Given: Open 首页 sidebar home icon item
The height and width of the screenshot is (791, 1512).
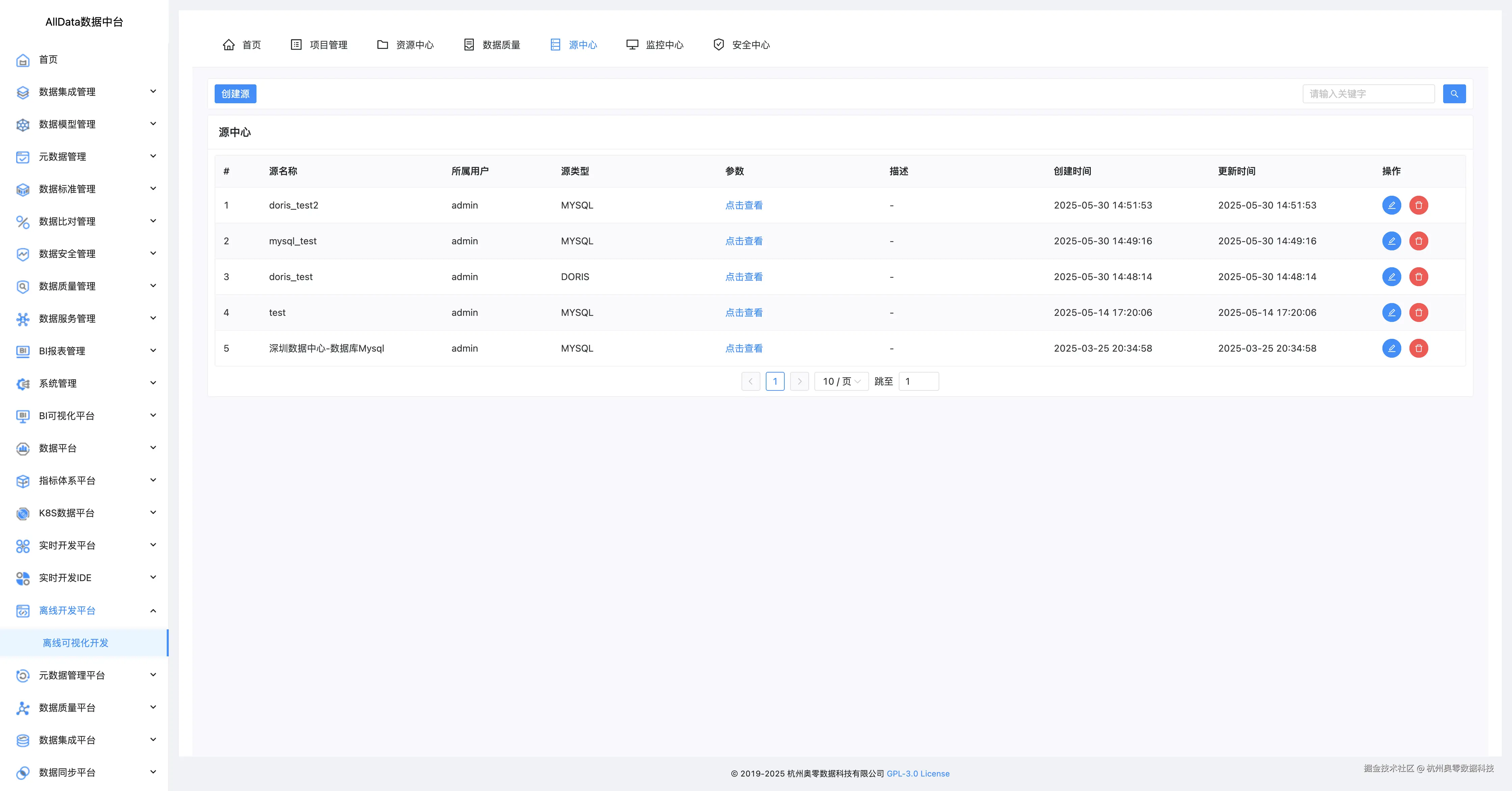Looking at the screenshot, I should tap(48, 59).
